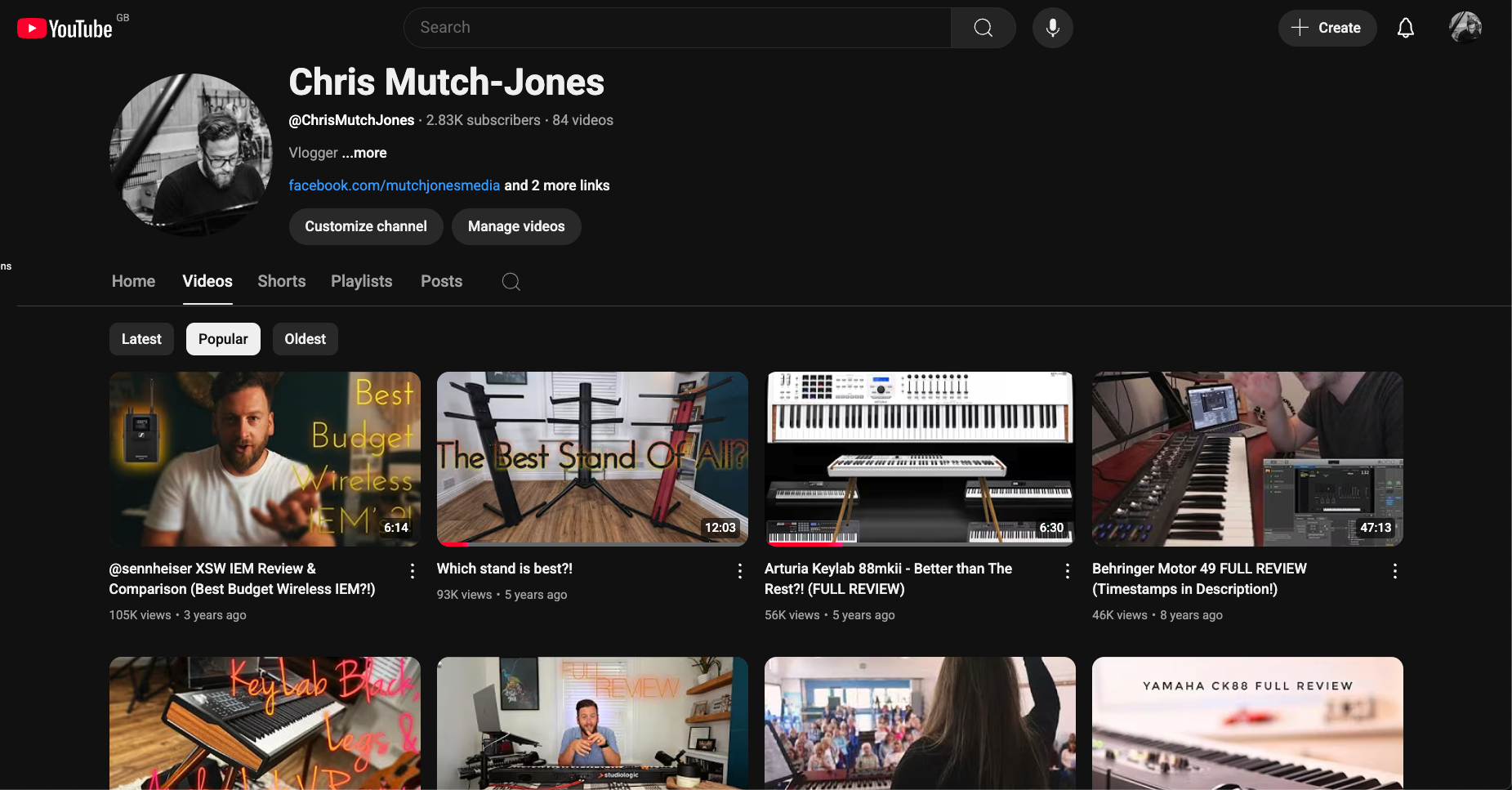Open the Posts tab

pos(442,281)
